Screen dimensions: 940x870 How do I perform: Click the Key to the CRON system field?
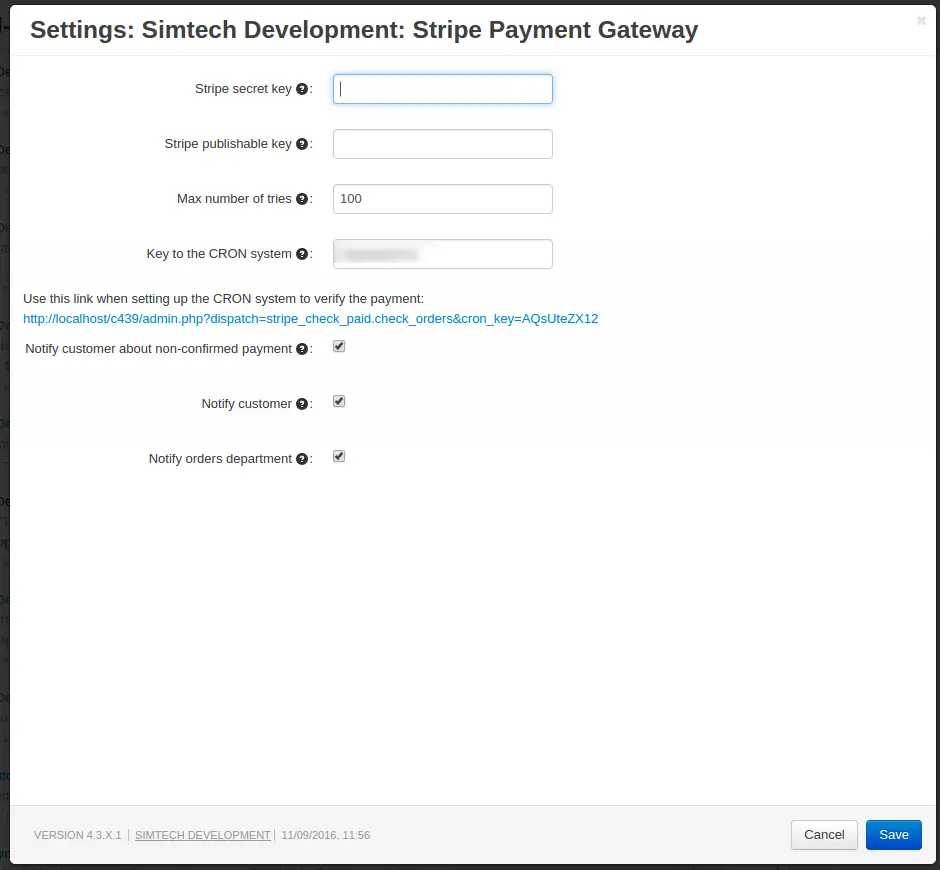tap(443, 254)
